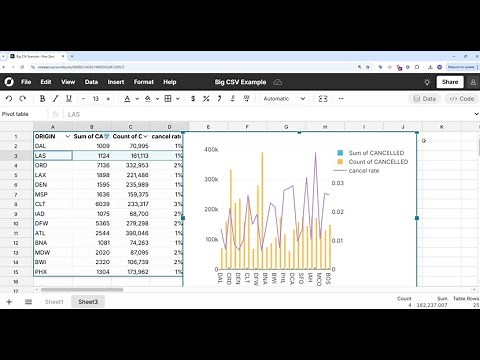Expand the formula bar chevron

[476, 114]
